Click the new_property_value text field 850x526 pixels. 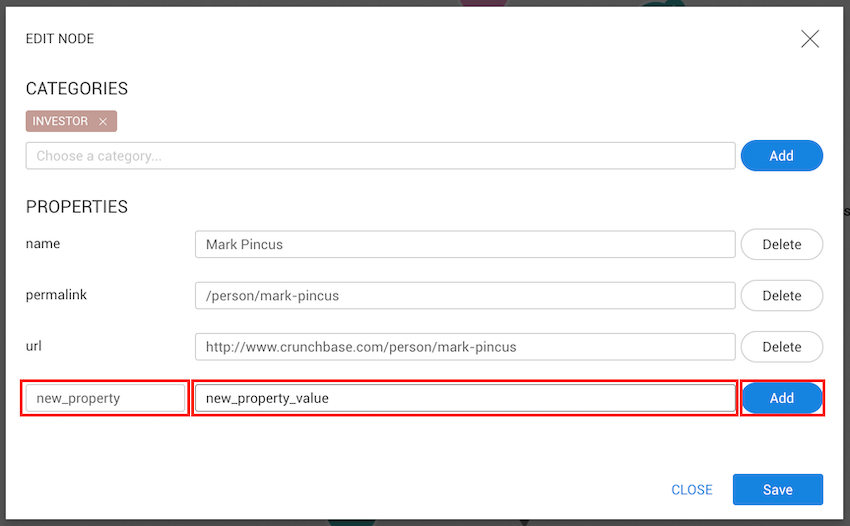[465, 398]
